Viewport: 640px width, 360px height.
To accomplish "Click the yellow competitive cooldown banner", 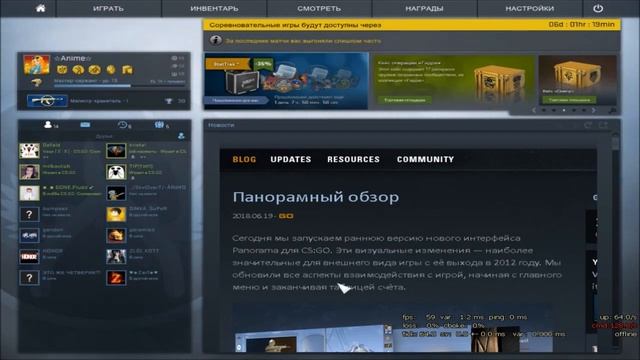I will 412,25.
